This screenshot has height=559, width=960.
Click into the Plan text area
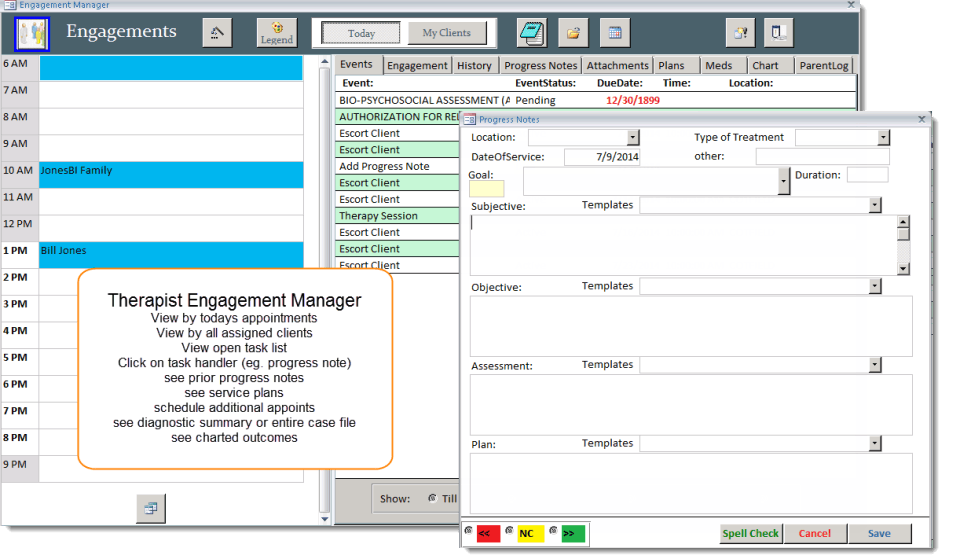click(x=691, y=483)
